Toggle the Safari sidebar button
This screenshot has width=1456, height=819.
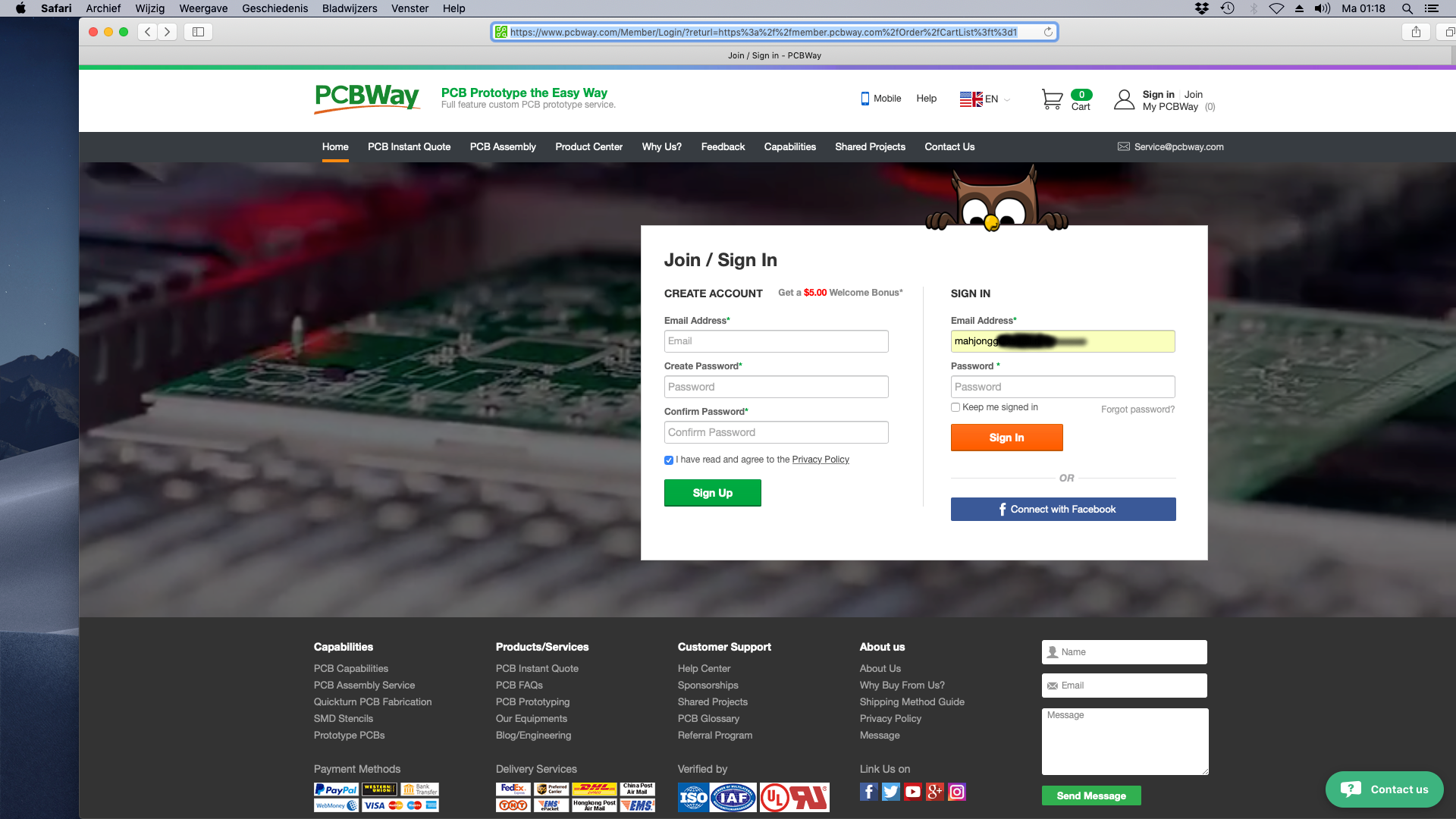[199, 32]
